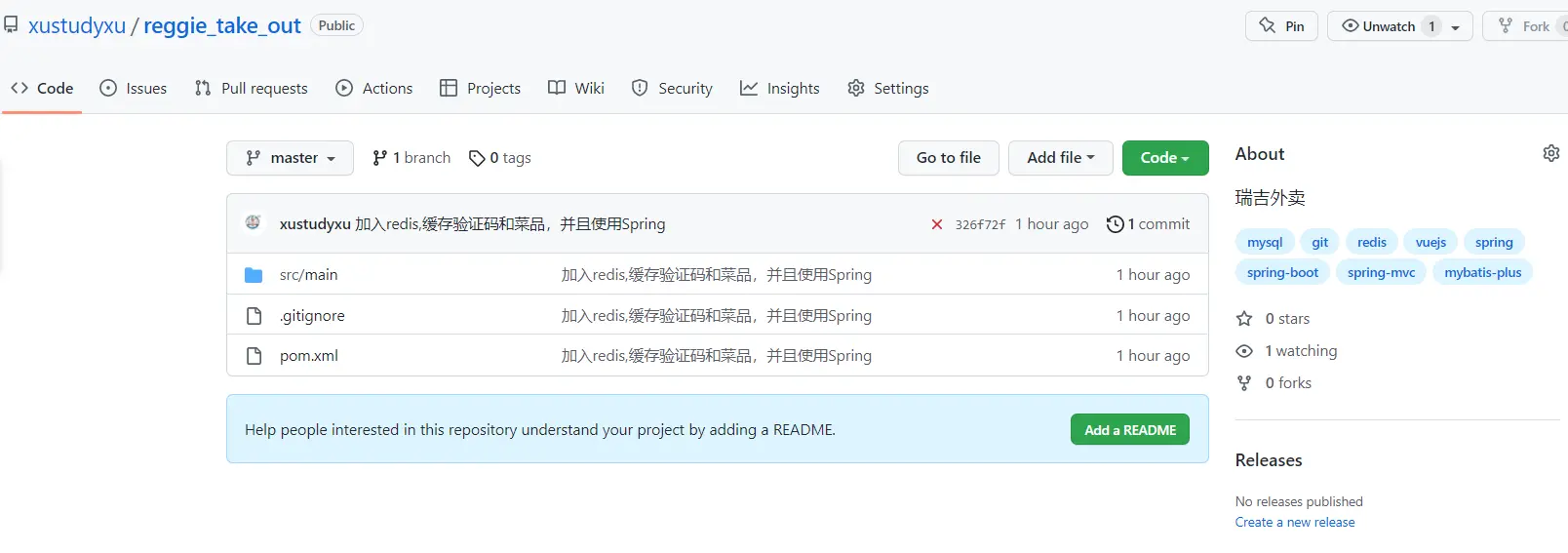
Task: Open the Projects tab
Action: 481,88
